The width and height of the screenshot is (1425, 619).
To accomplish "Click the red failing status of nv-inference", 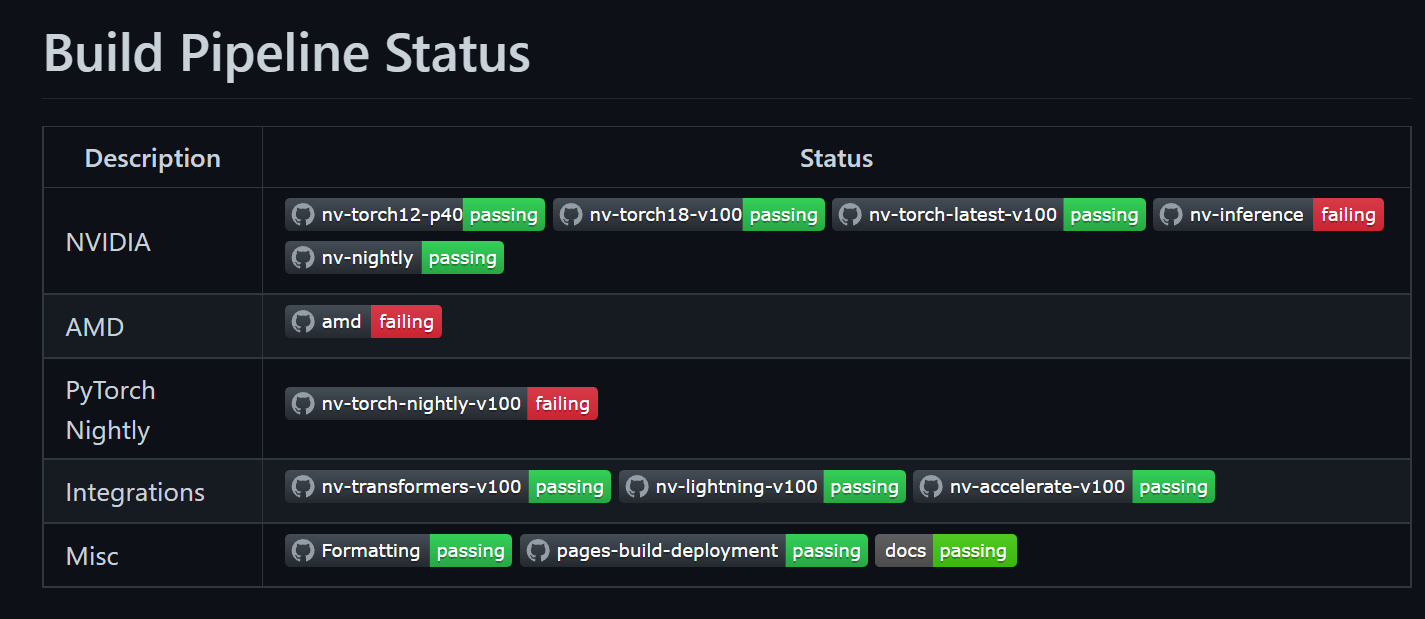I will 1348,215.
